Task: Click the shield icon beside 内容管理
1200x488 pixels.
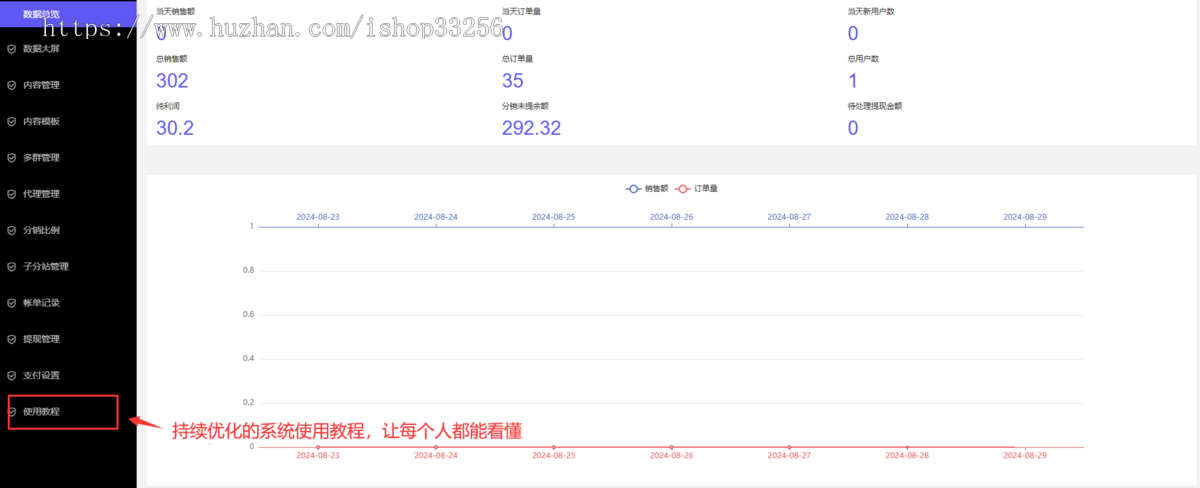Action: pyautogui.click(x=12, y=85)
